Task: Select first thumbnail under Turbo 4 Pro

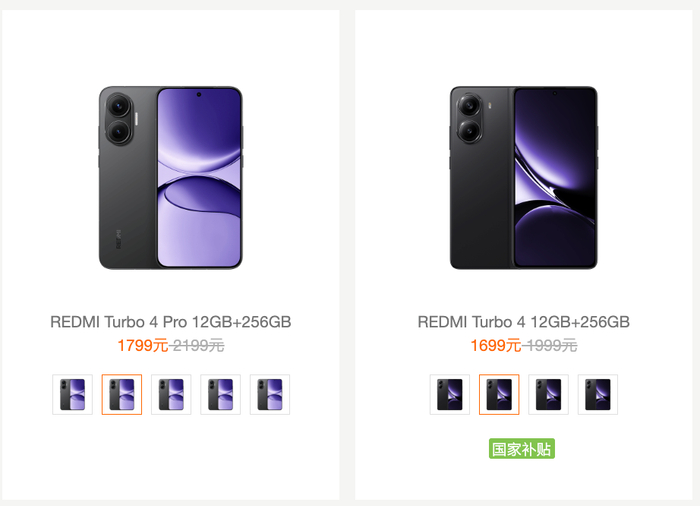Action: point(72,394)
